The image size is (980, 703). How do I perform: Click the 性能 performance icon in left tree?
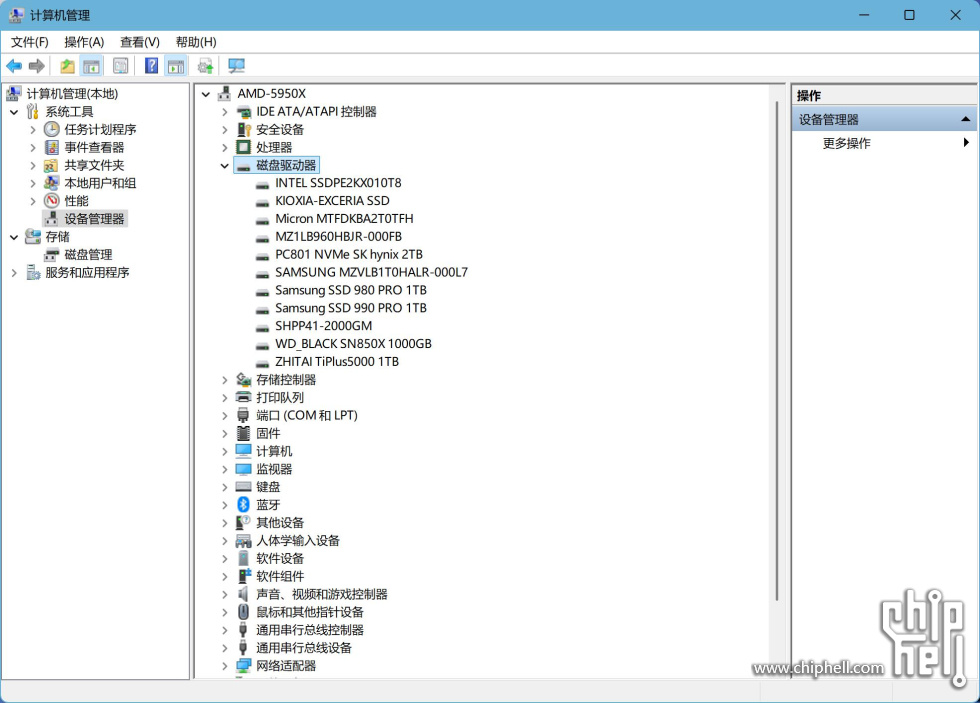point(51,201)
